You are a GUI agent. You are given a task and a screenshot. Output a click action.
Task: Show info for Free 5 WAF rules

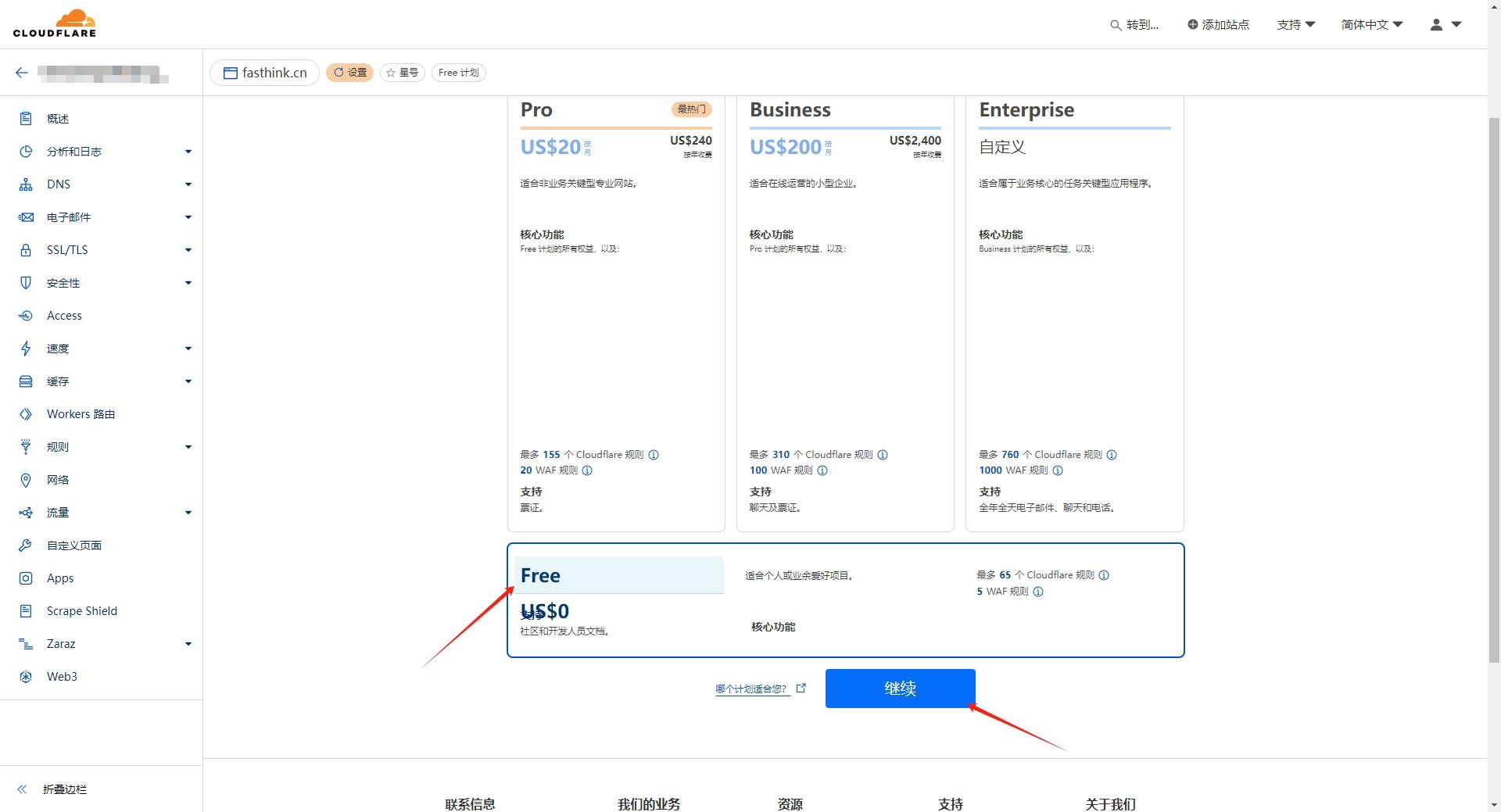pyautogui.click(x=1038, y=592)
